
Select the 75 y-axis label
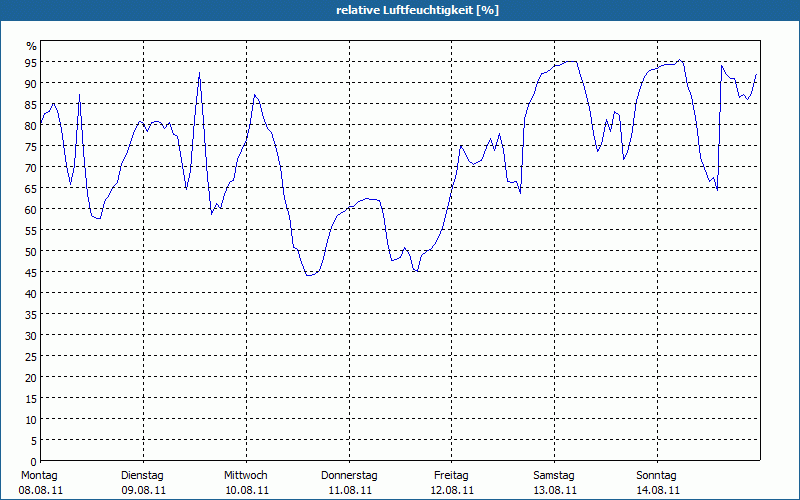(x=31, y=147)
